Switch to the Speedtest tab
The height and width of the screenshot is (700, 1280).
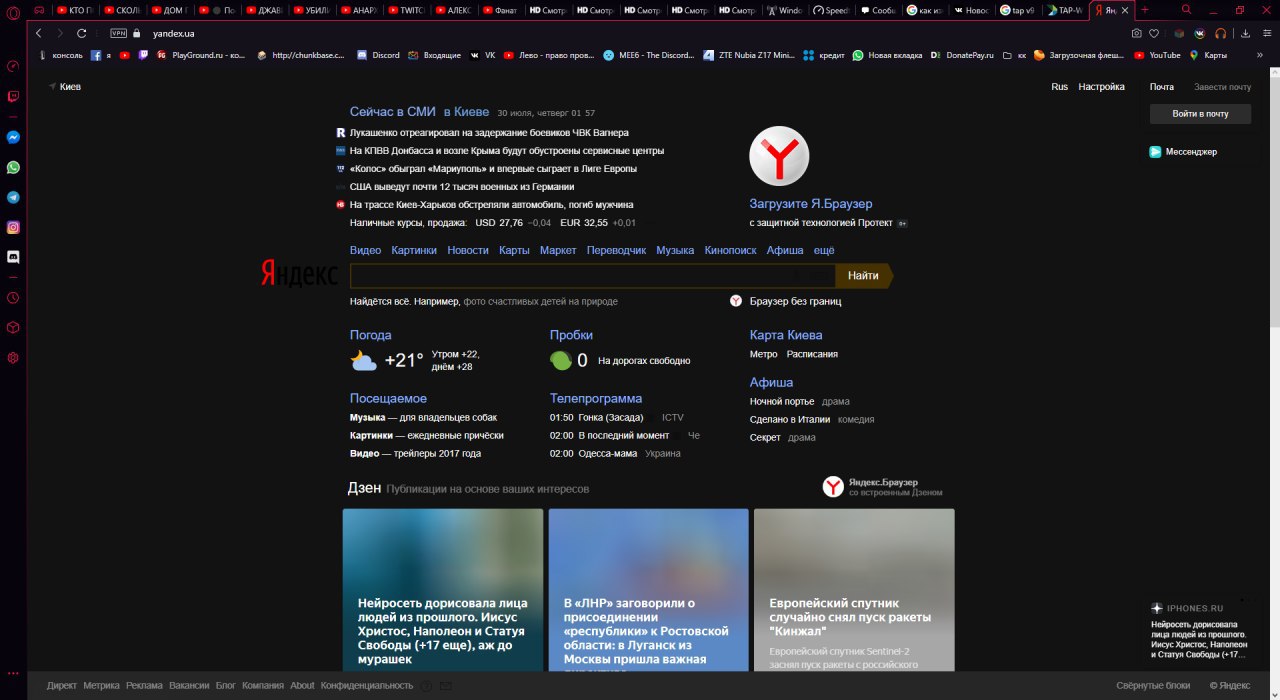[x=831, y=10]
